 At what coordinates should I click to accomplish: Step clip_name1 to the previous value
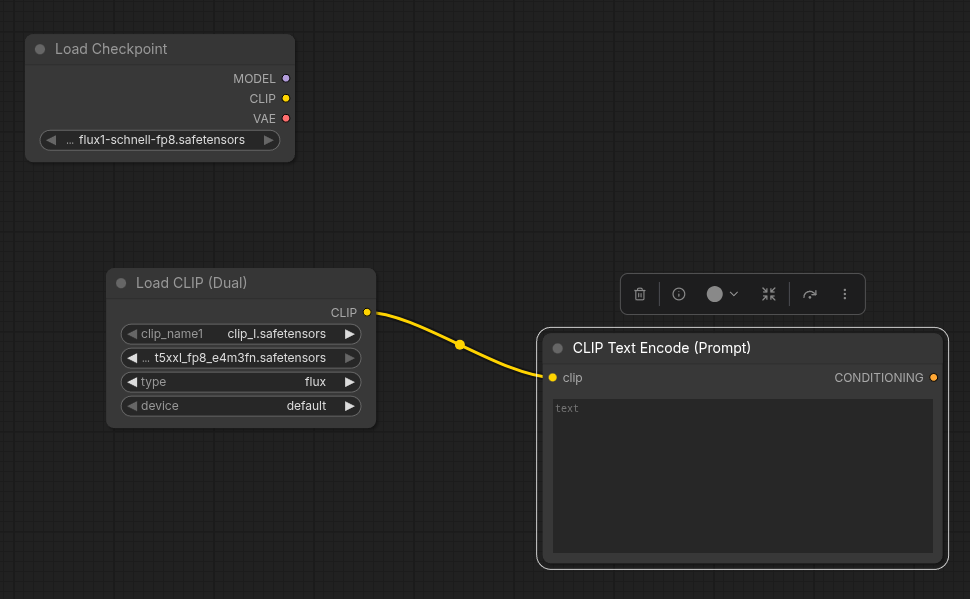click(x=132, y=334)
